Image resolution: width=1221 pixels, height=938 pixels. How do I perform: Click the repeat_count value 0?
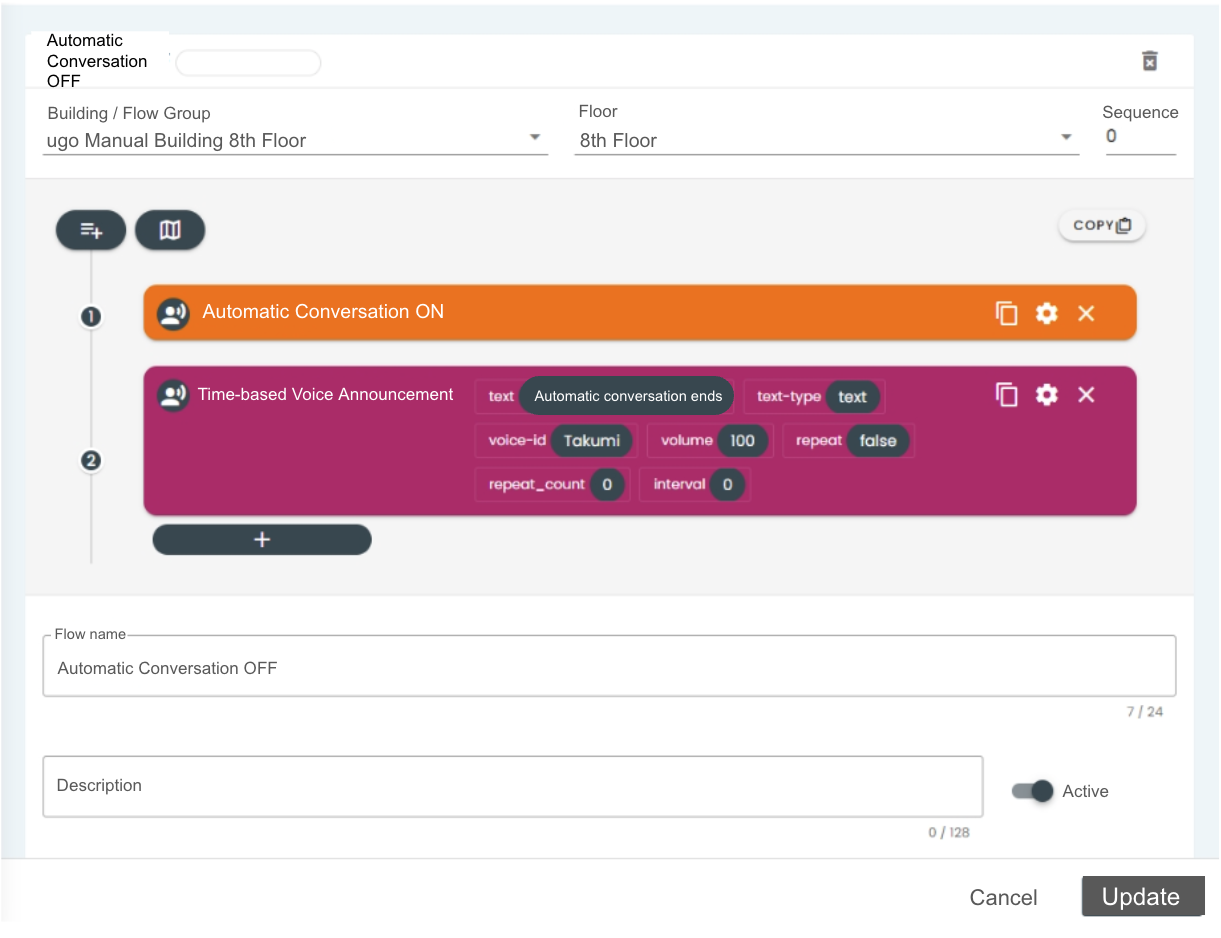point(607,484)
